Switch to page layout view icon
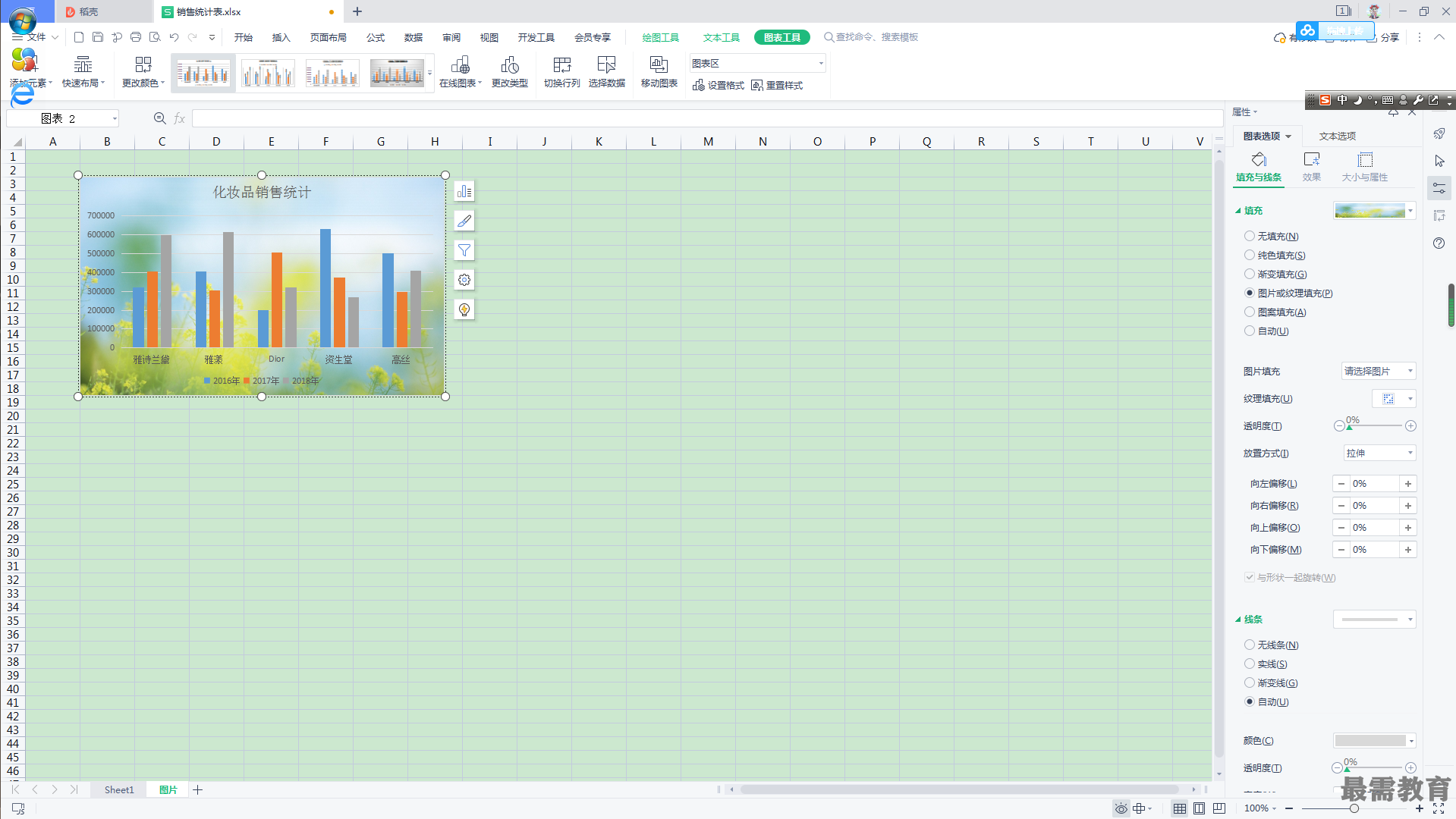The height and width of the screenshot is (819, 1456). click(1199, 808)
